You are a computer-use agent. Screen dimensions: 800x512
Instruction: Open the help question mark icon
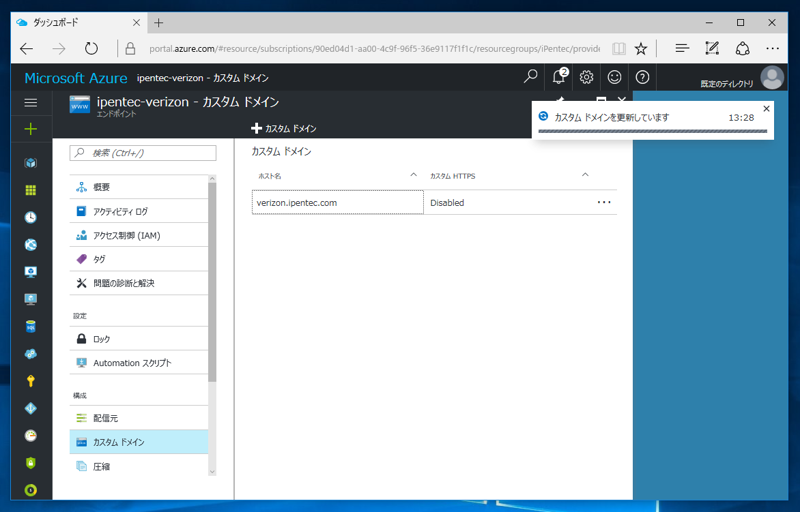point(642,77)
